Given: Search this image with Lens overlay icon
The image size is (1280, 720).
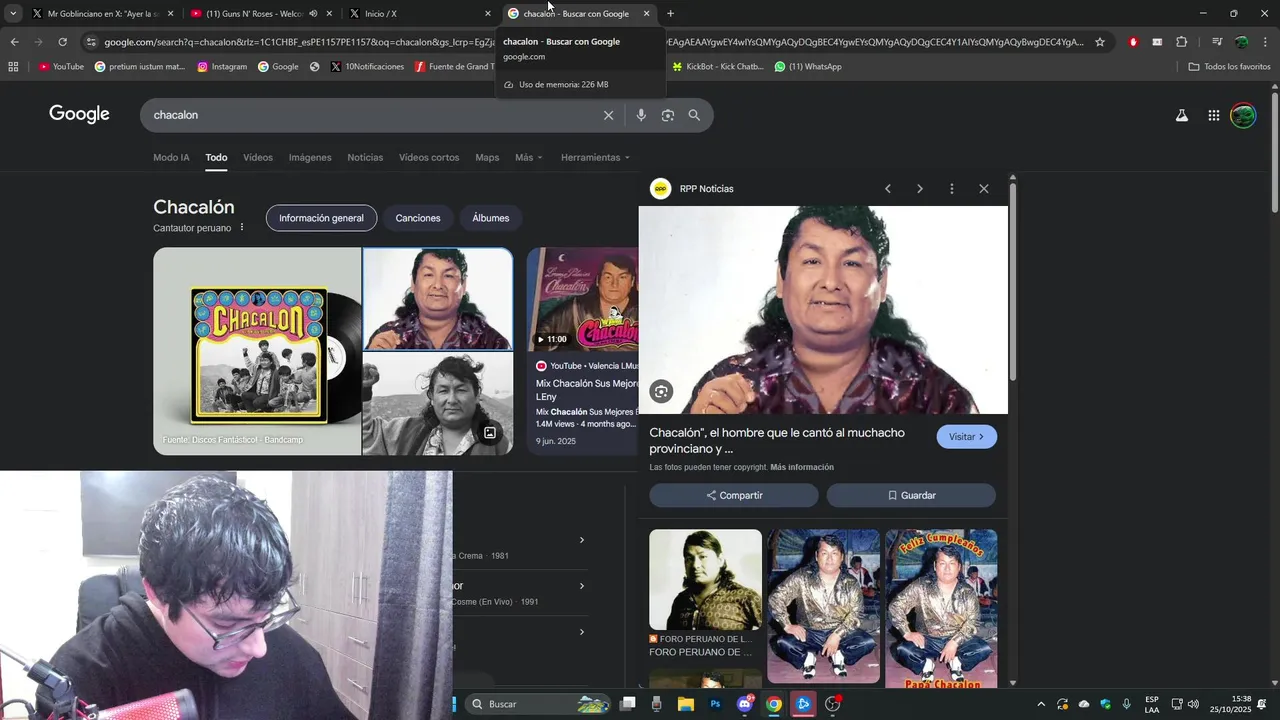Looking at the screenshot, I should [x=661, y=391].
